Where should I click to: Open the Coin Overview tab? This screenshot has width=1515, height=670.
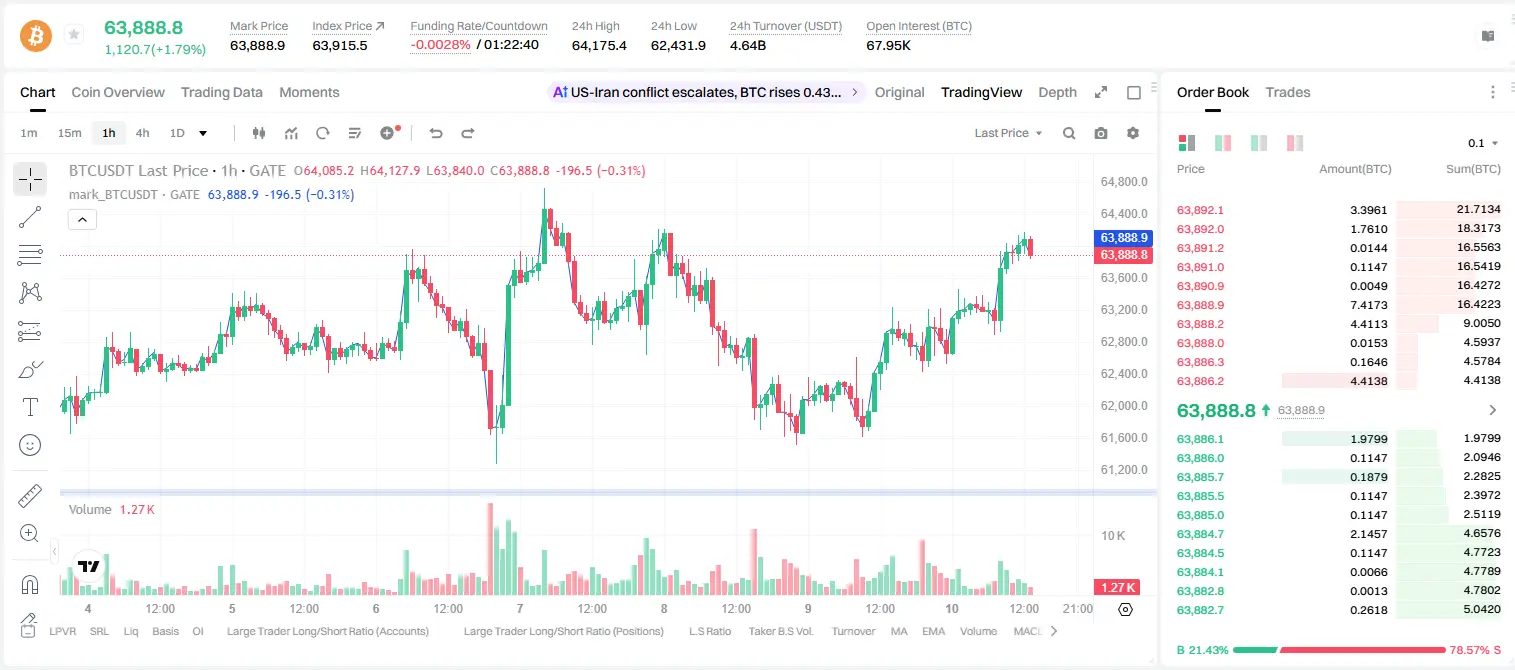[118, 92]
